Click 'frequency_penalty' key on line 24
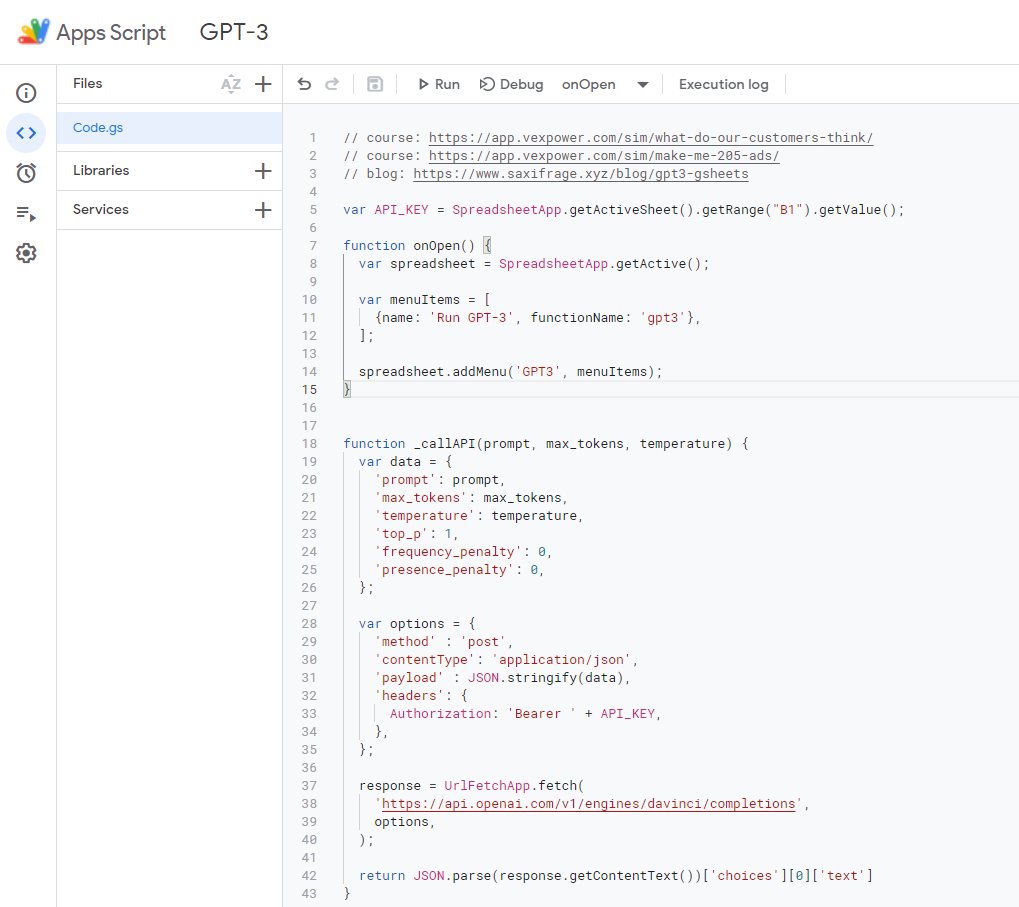 point(448,552)
